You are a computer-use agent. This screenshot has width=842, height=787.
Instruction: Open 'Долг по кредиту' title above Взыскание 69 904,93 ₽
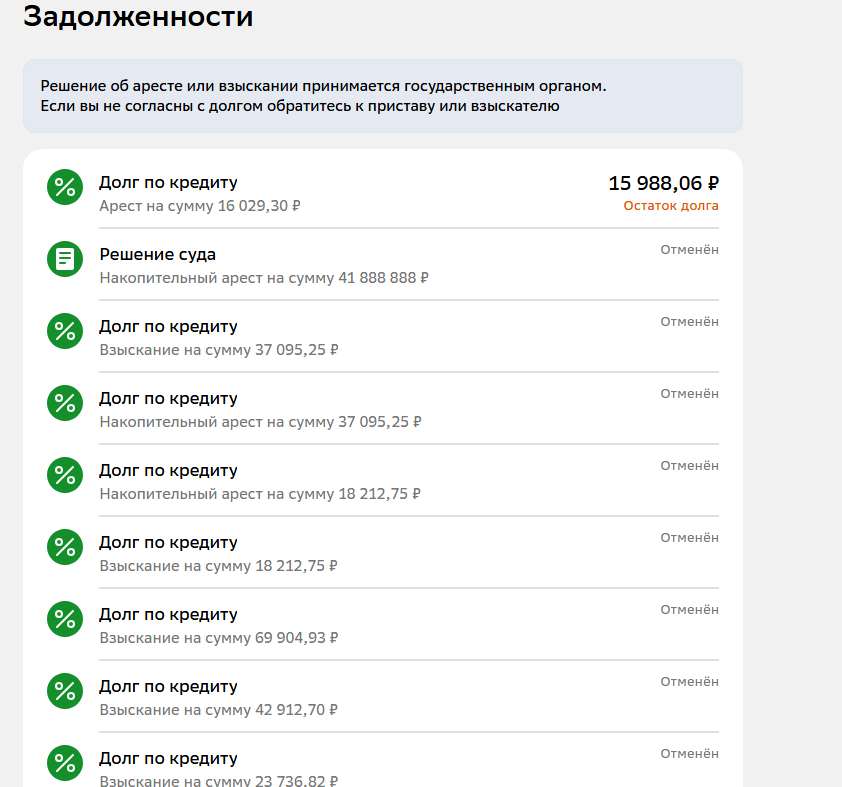(x=168, y=614)
